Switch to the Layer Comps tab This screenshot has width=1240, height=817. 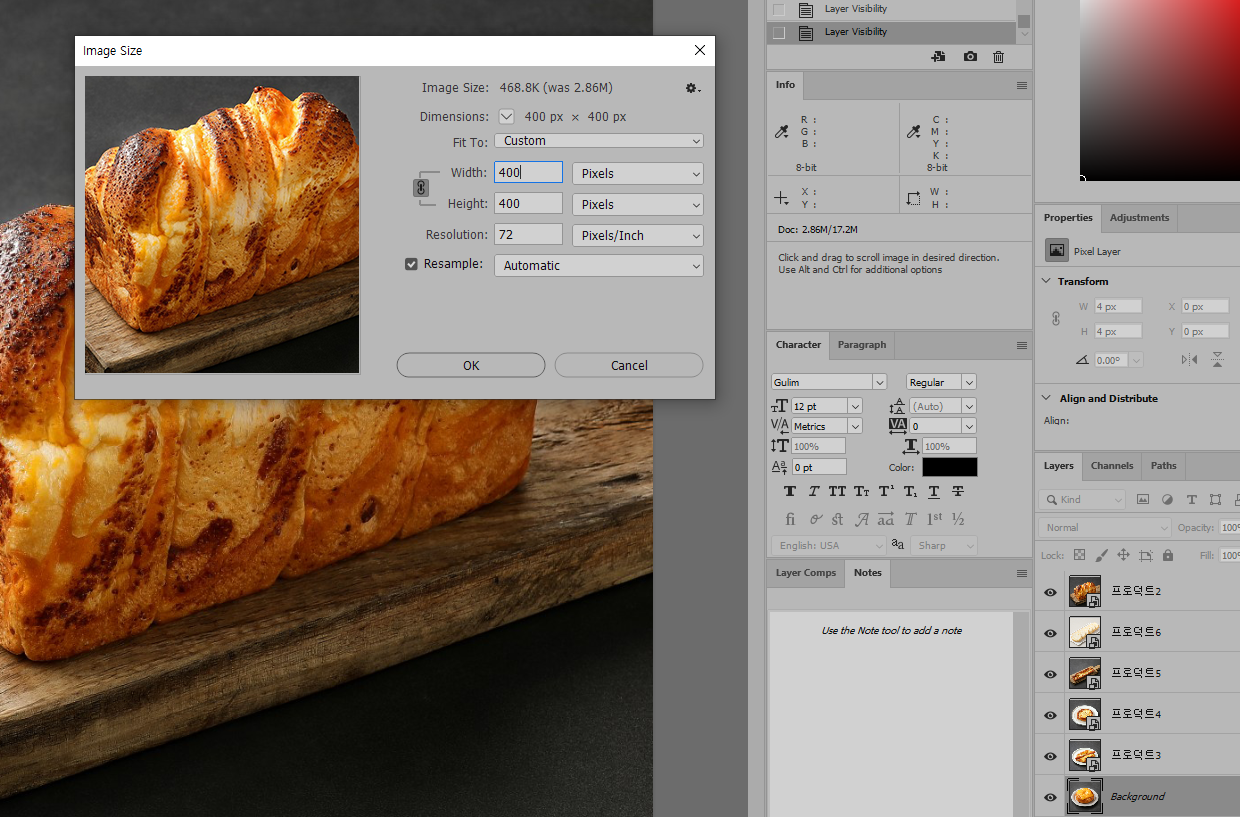806,573
